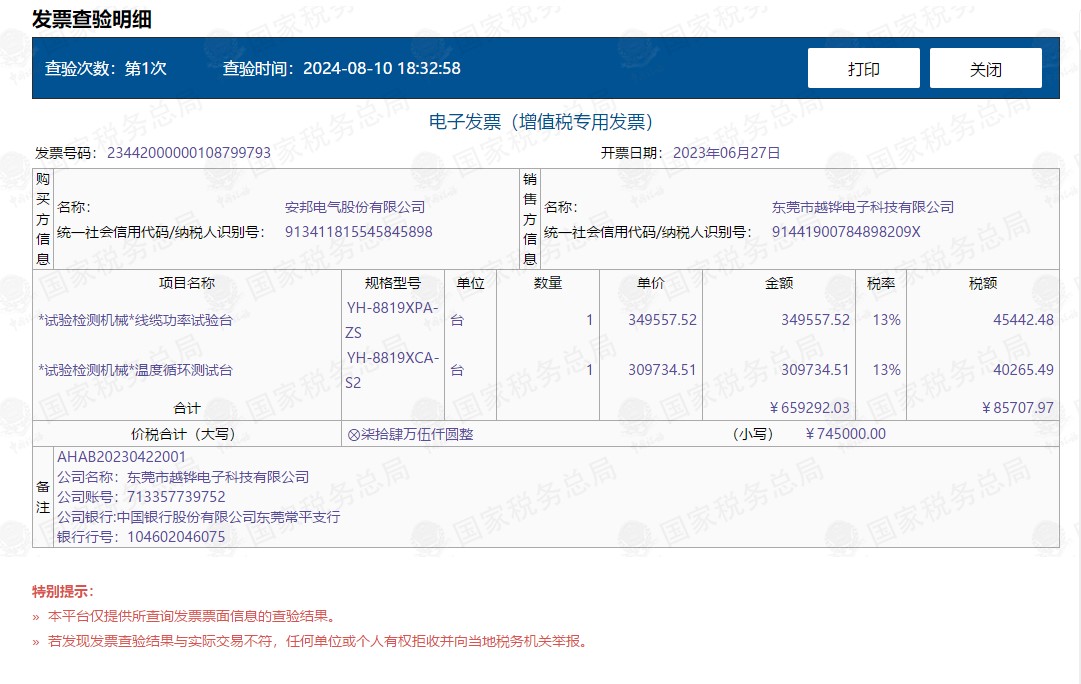Click the 查验时间 2024-08-10 18:32:58 text
The height and width of the screenshot is (684, 1081).
341,68
